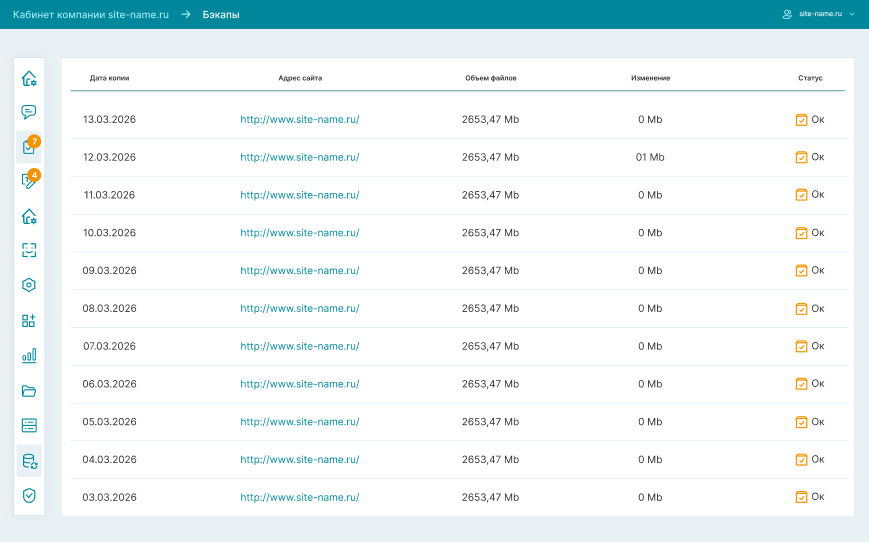Click the add modules grid icon
The image size is (869, 542).
[29, 321]
